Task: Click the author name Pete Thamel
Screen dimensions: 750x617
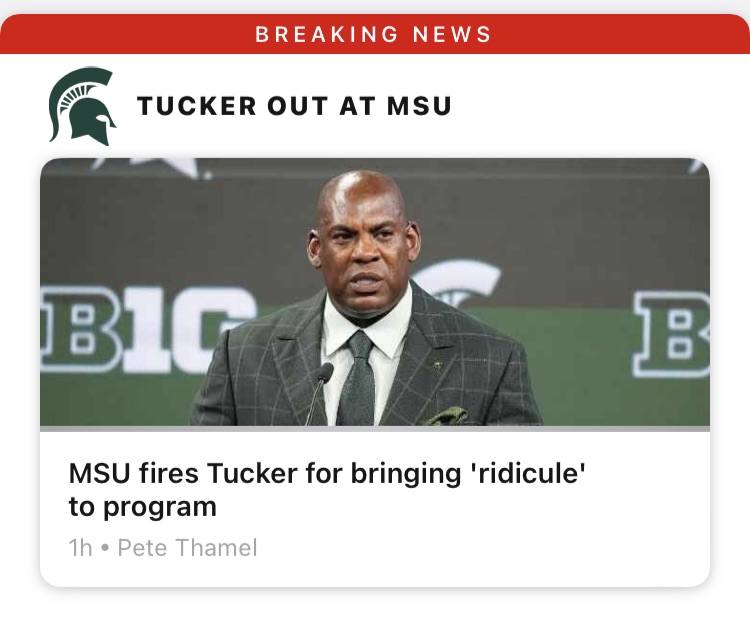Action: pyautogui.click(x=187, y=548)
